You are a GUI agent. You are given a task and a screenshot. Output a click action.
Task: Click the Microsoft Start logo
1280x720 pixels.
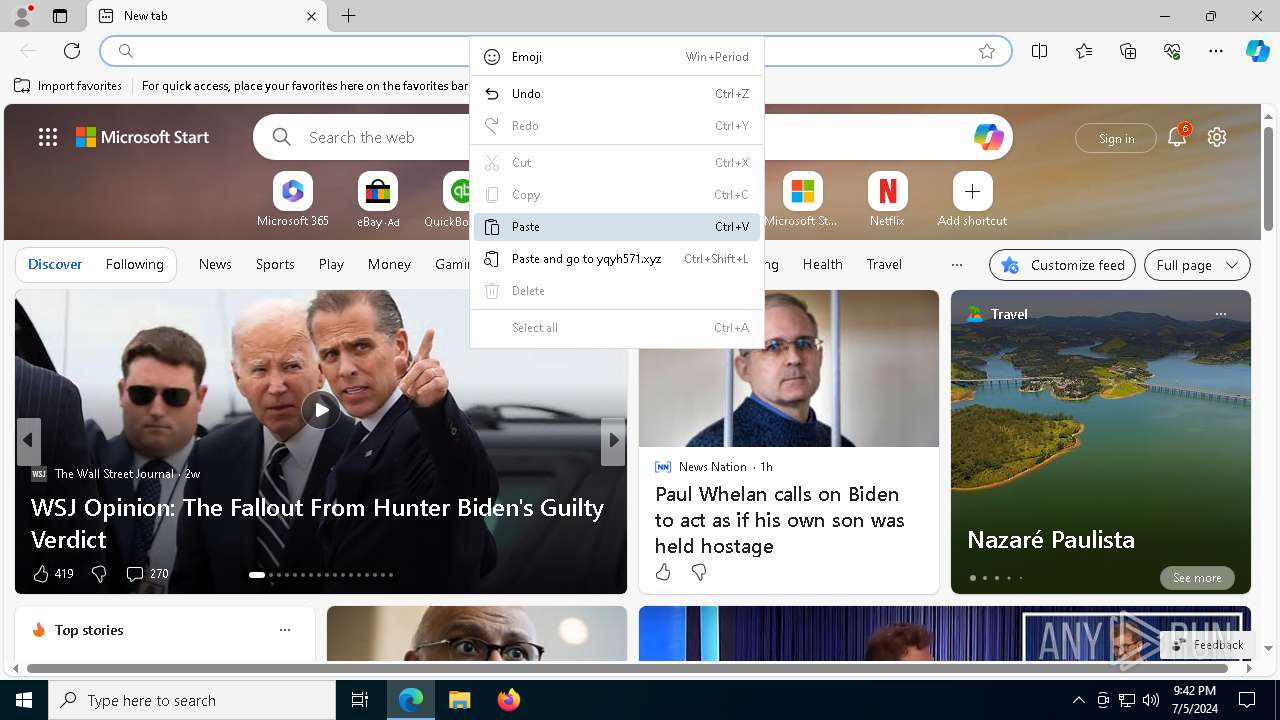click(x=143, y=137)
